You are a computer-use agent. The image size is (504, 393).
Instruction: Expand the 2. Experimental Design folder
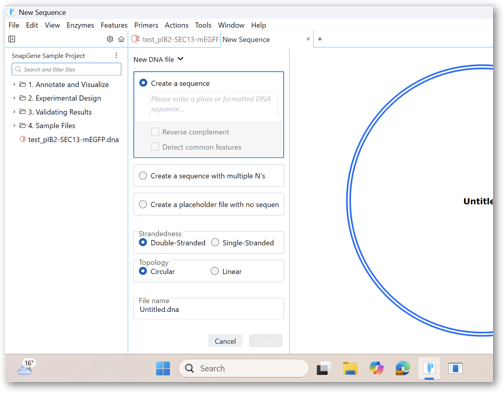(14, 98)
